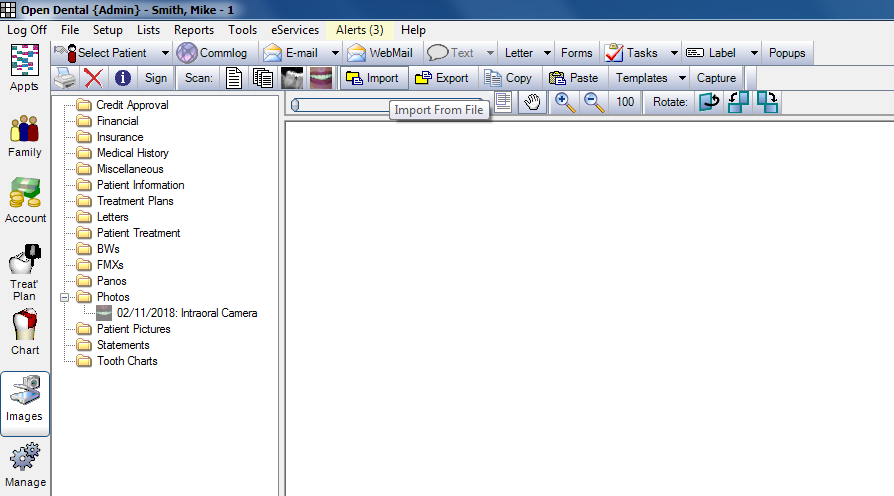Click the Forms button
Viewport: 894px width, 496px height.
pyautogui.click(x=576, y=53)
